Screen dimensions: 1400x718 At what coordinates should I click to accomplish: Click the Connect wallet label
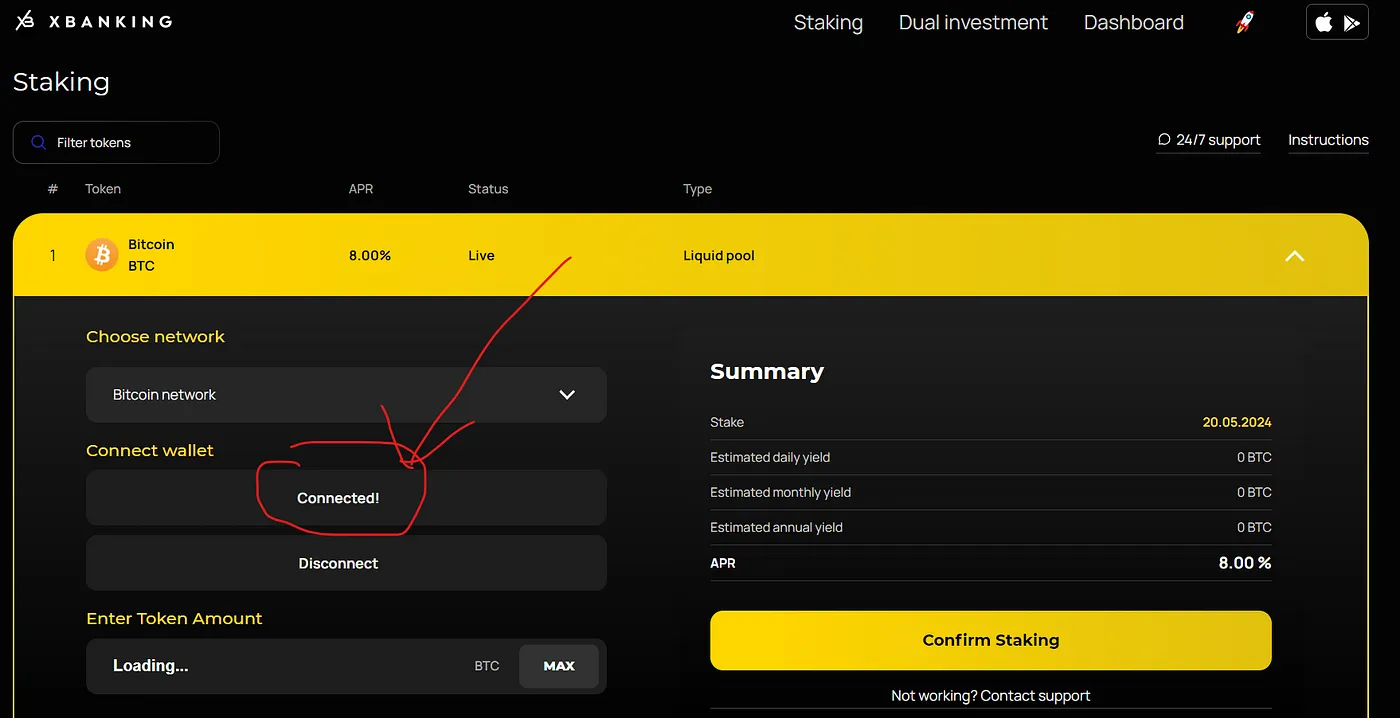[x=150, y=450]
